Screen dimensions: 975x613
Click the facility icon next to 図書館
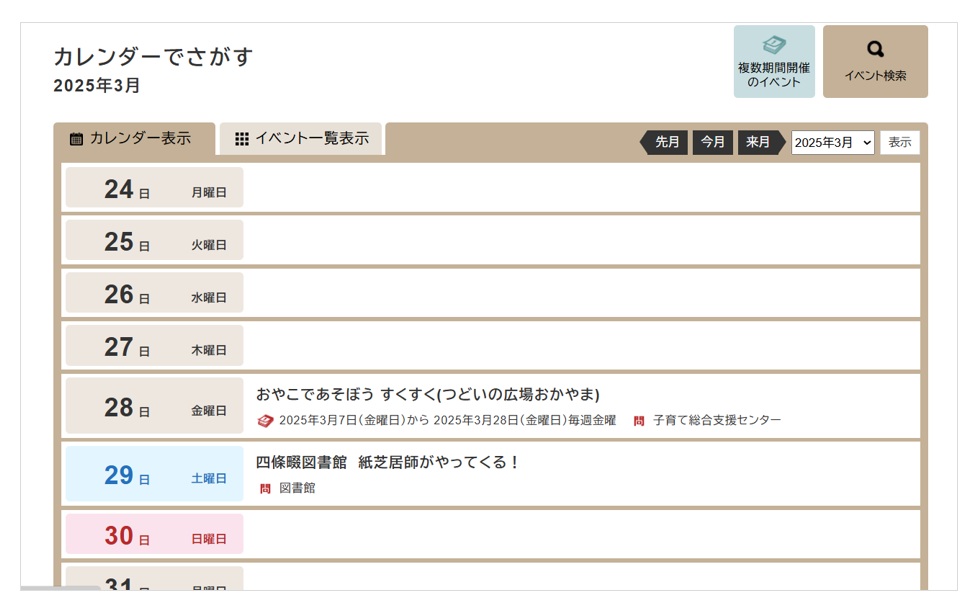click(265, 489)
